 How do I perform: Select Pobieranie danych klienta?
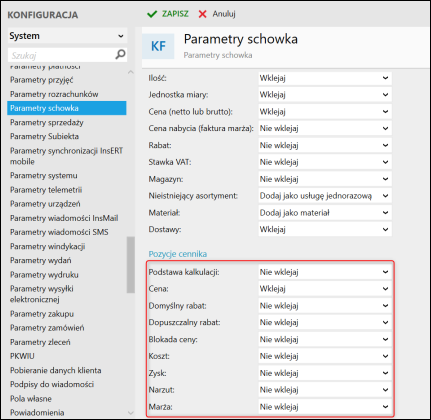[56, 370]
